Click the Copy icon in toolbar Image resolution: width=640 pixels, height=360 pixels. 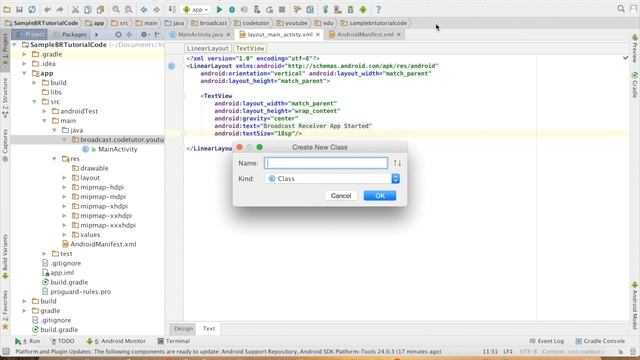[x=88, y=9]
